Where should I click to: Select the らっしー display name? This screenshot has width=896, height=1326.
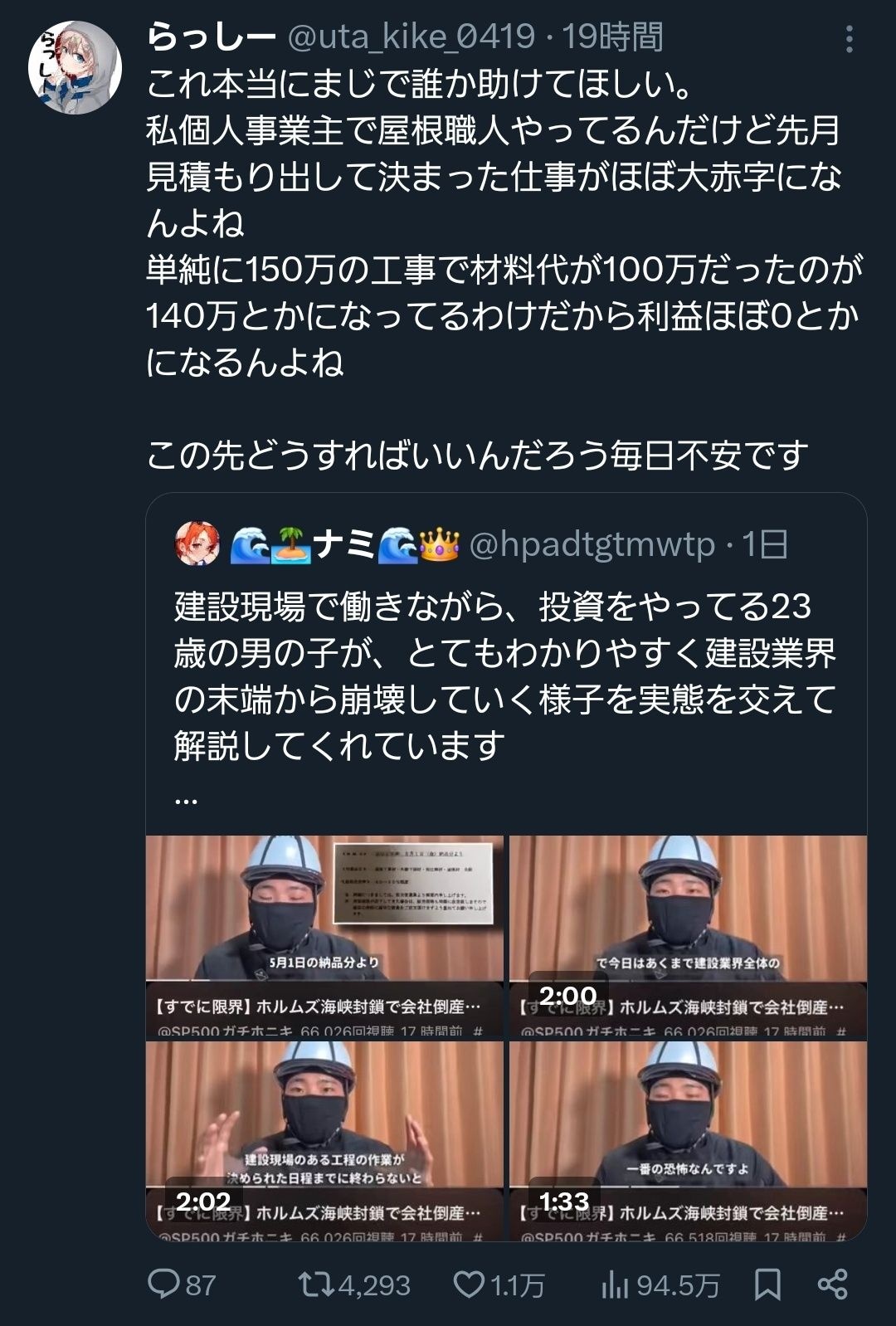pos(211,37)
